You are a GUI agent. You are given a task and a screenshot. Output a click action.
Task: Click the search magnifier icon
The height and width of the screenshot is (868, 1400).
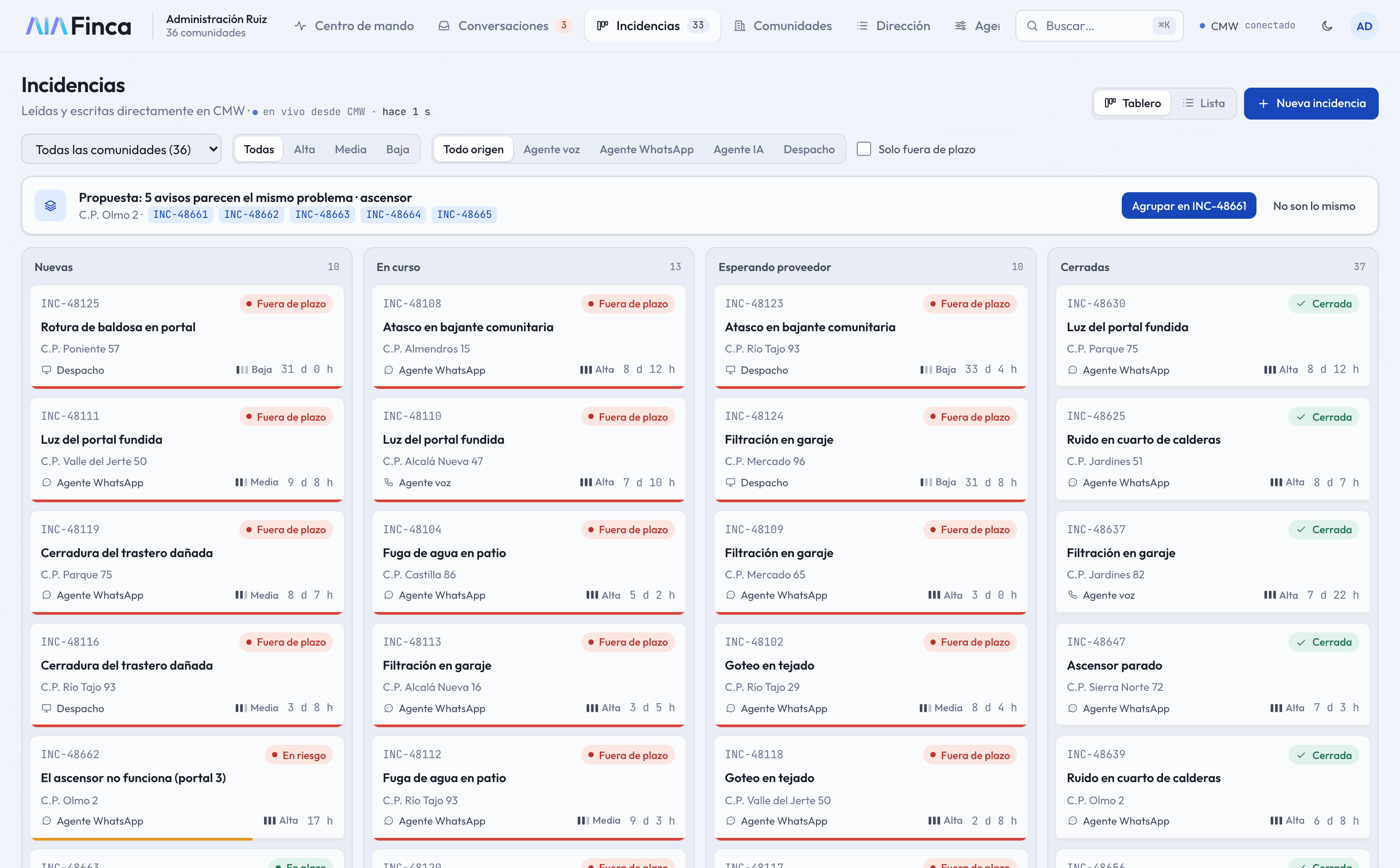(1032, 26)
